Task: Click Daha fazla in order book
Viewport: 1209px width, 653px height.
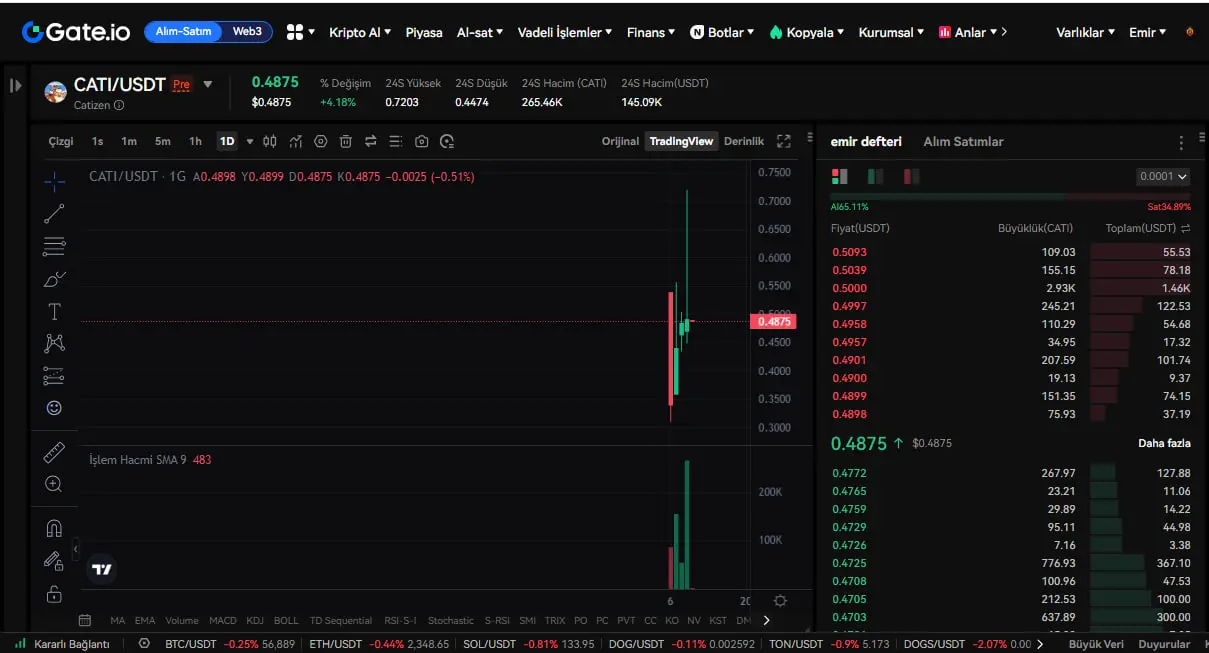Action: tap(1164, 443)
